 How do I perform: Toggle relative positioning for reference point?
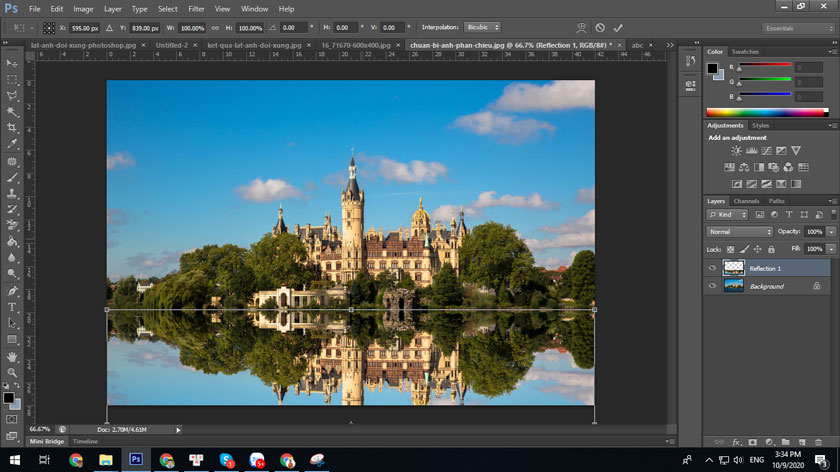109,28
